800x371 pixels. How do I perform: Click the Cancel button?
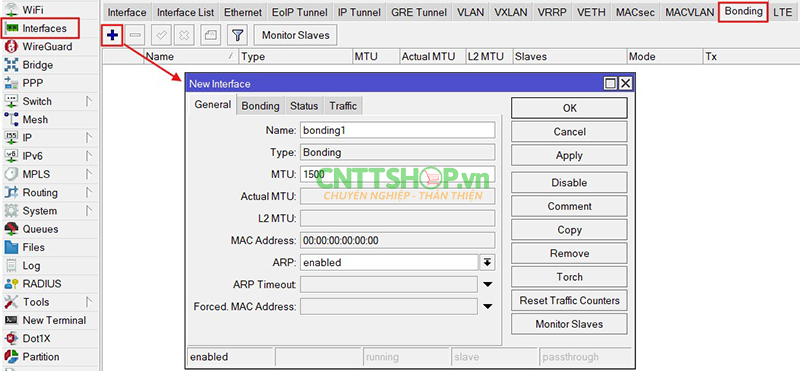click(x=569, y=132)
